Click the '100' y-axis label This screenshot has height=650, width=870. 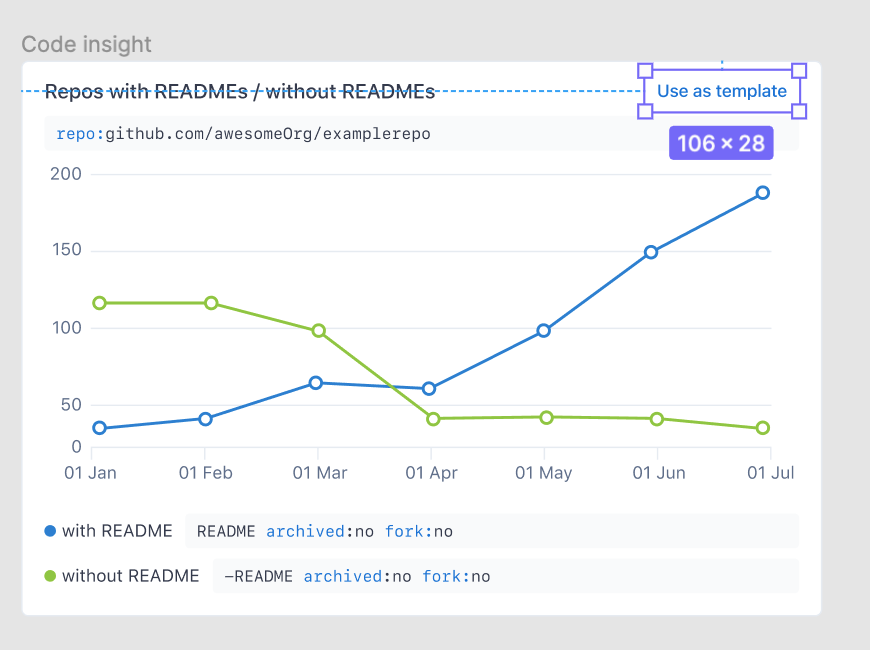tap(67, 328)
